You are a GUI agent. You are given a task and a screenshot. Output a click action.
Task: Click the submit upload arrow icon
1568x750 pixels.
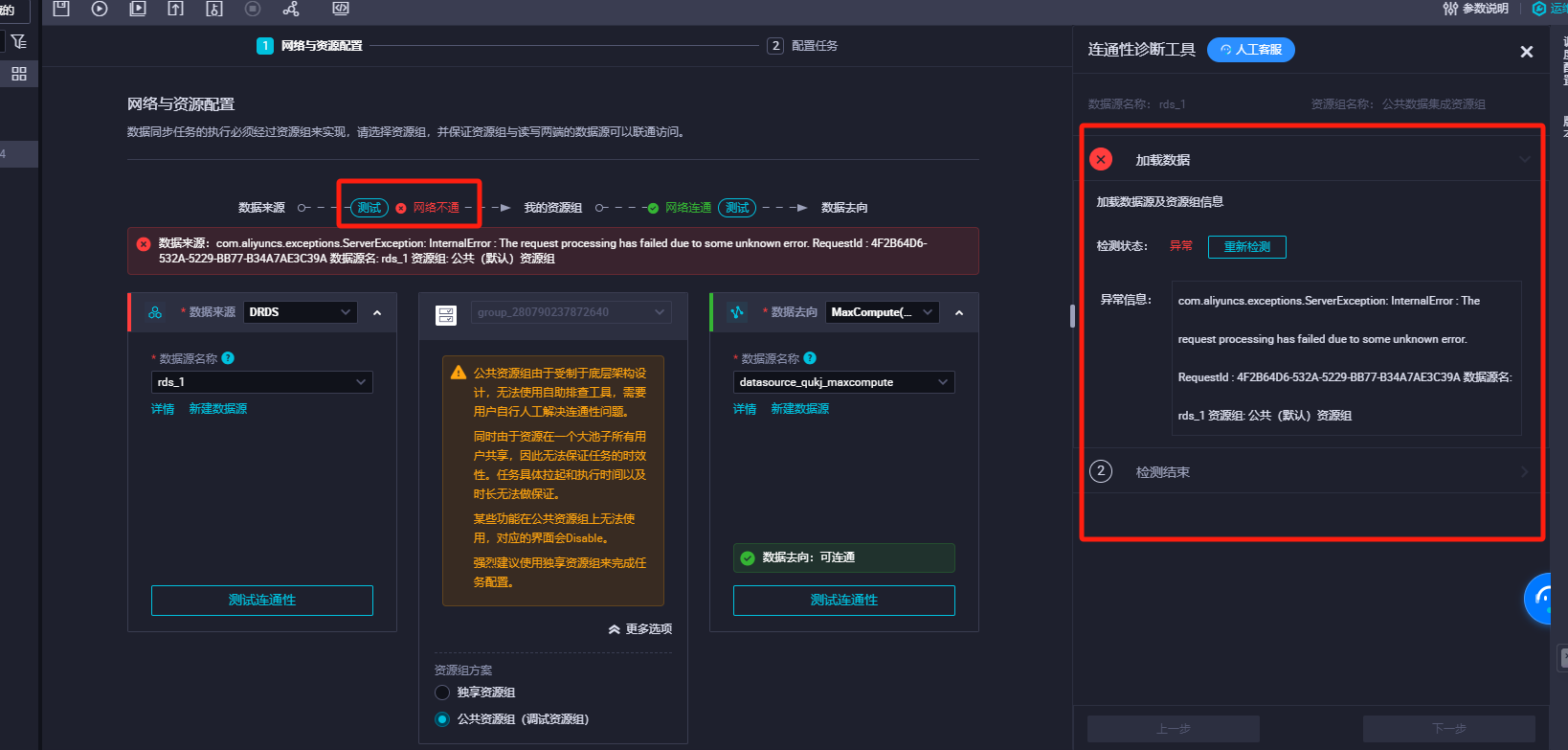[176, 9]
